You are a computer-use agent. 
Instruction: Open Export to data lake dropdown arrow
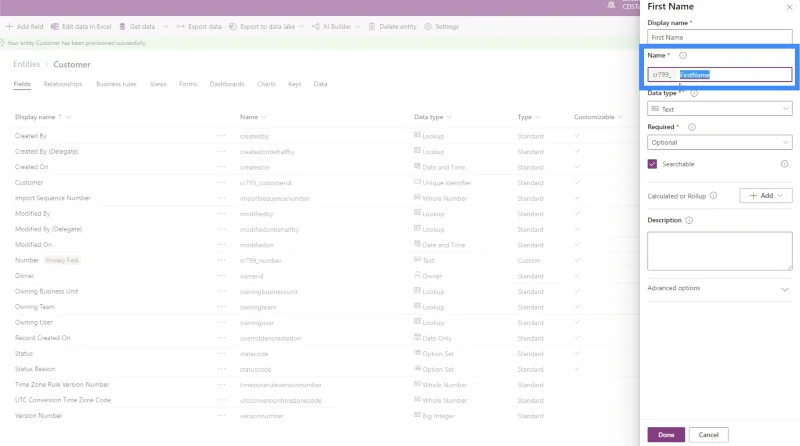point(302,27)
